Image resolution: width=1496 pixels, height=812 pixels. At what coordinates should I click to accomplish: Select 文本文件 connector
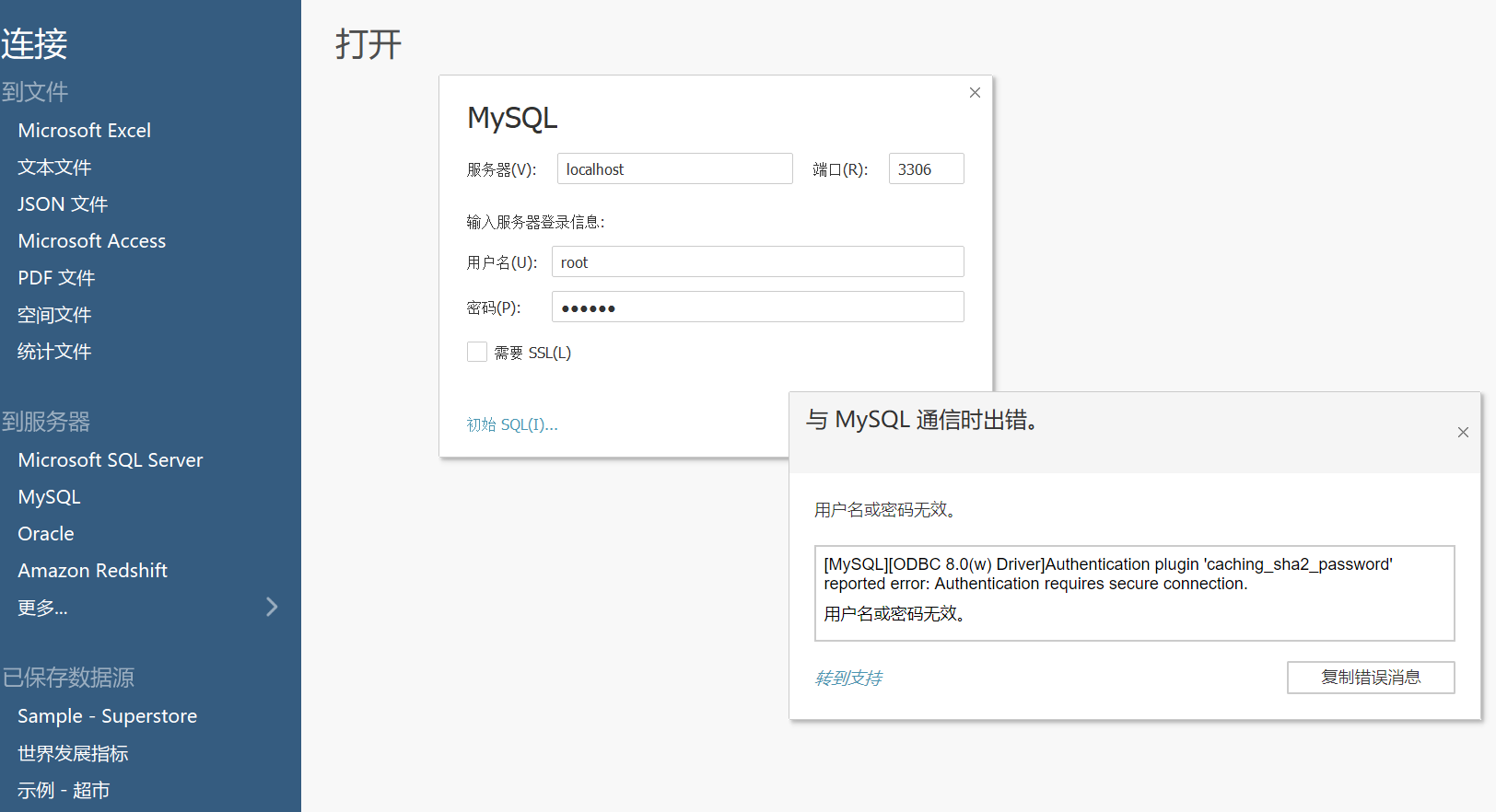tap(54, 168)
